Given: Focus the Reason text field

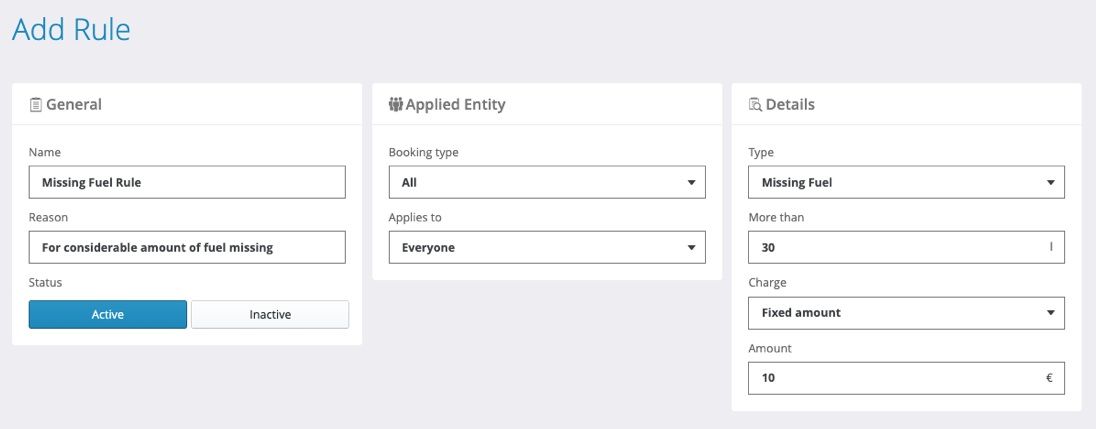Looking at the screenshot, I should click(187, 247).
